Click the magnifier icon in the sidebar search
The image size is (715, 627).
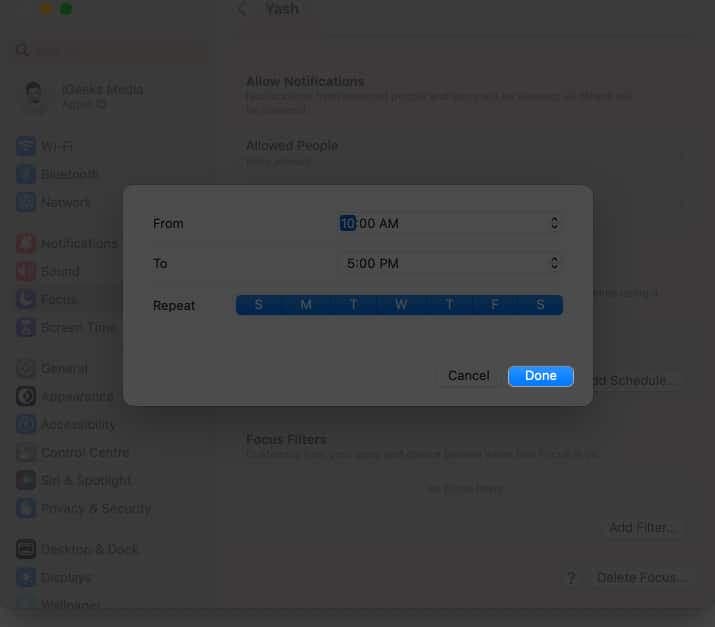click(22, 50)
